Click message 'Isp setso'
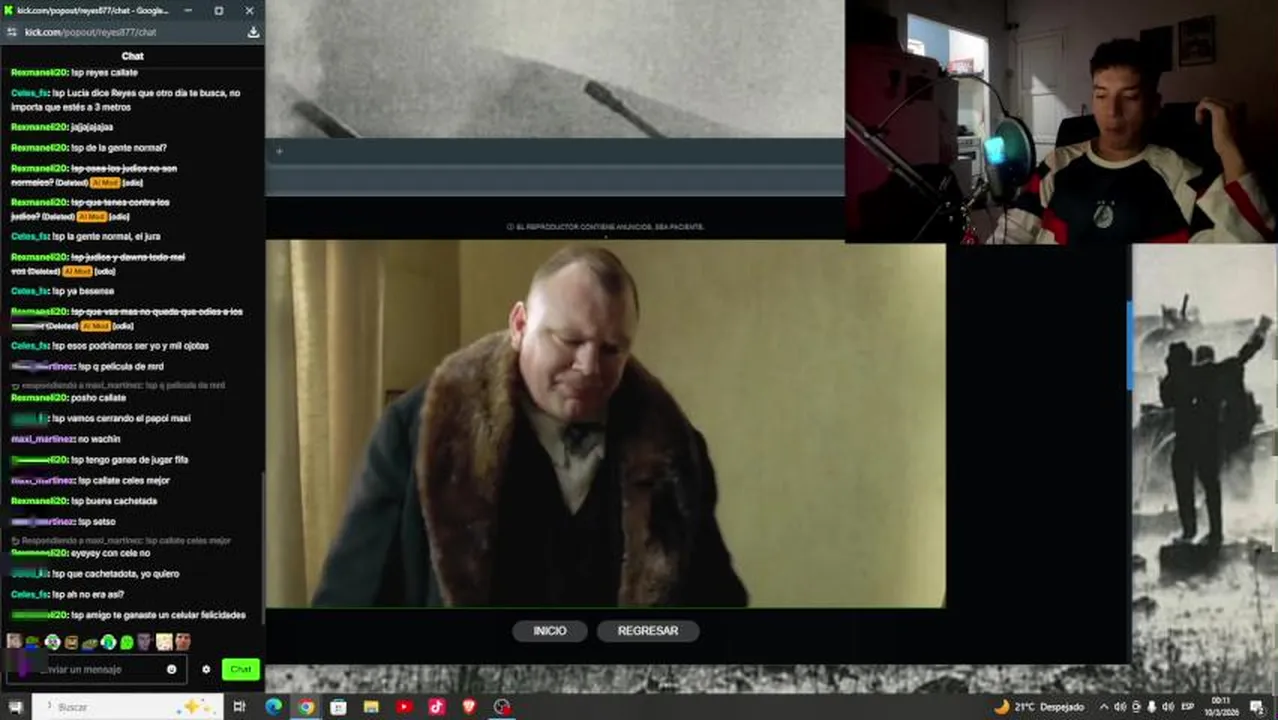1278x720 pixels. [97, 522]
